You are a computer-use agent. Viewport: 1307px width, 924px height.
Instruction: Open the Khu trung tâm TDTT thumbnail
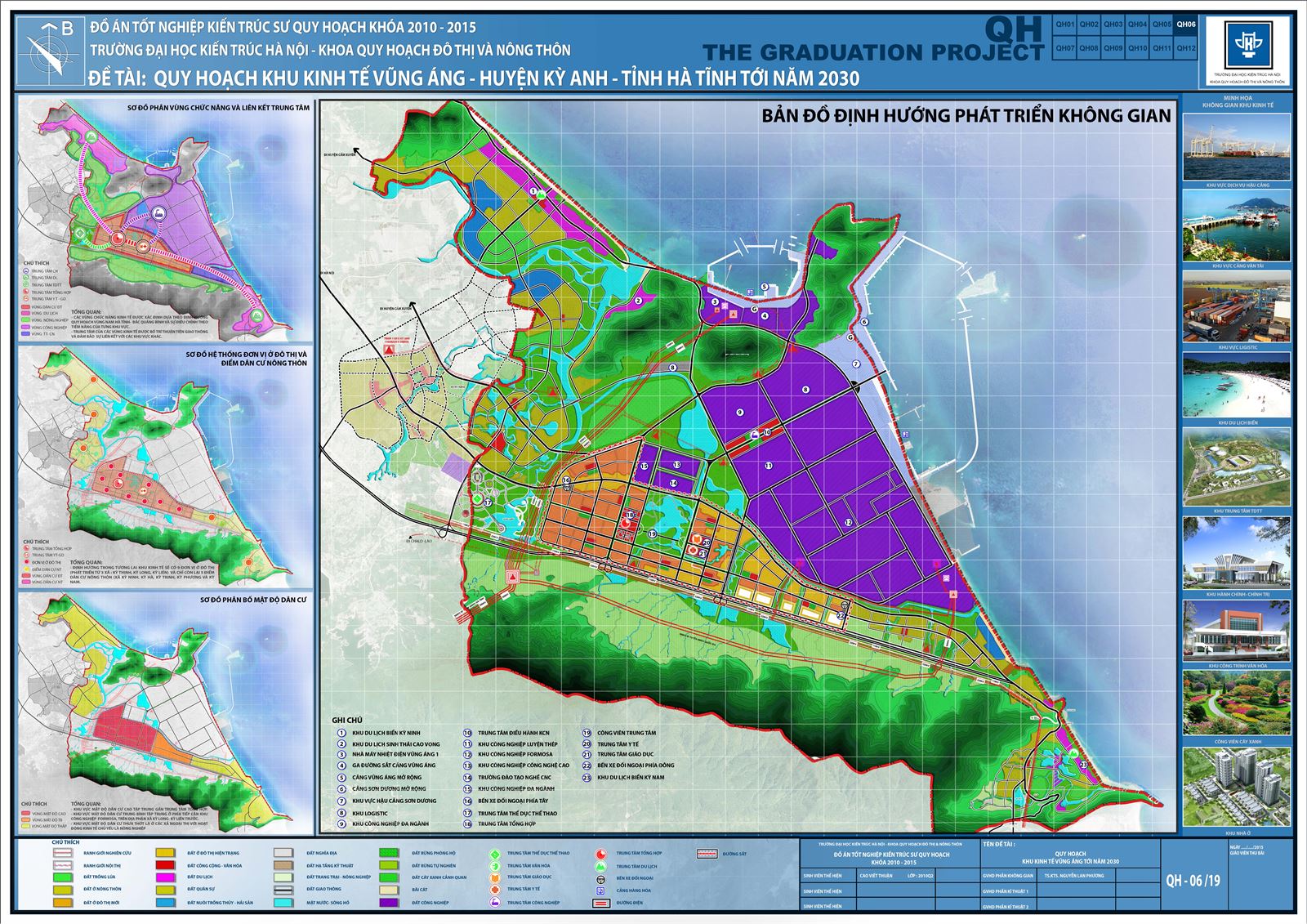point(1237,467)
